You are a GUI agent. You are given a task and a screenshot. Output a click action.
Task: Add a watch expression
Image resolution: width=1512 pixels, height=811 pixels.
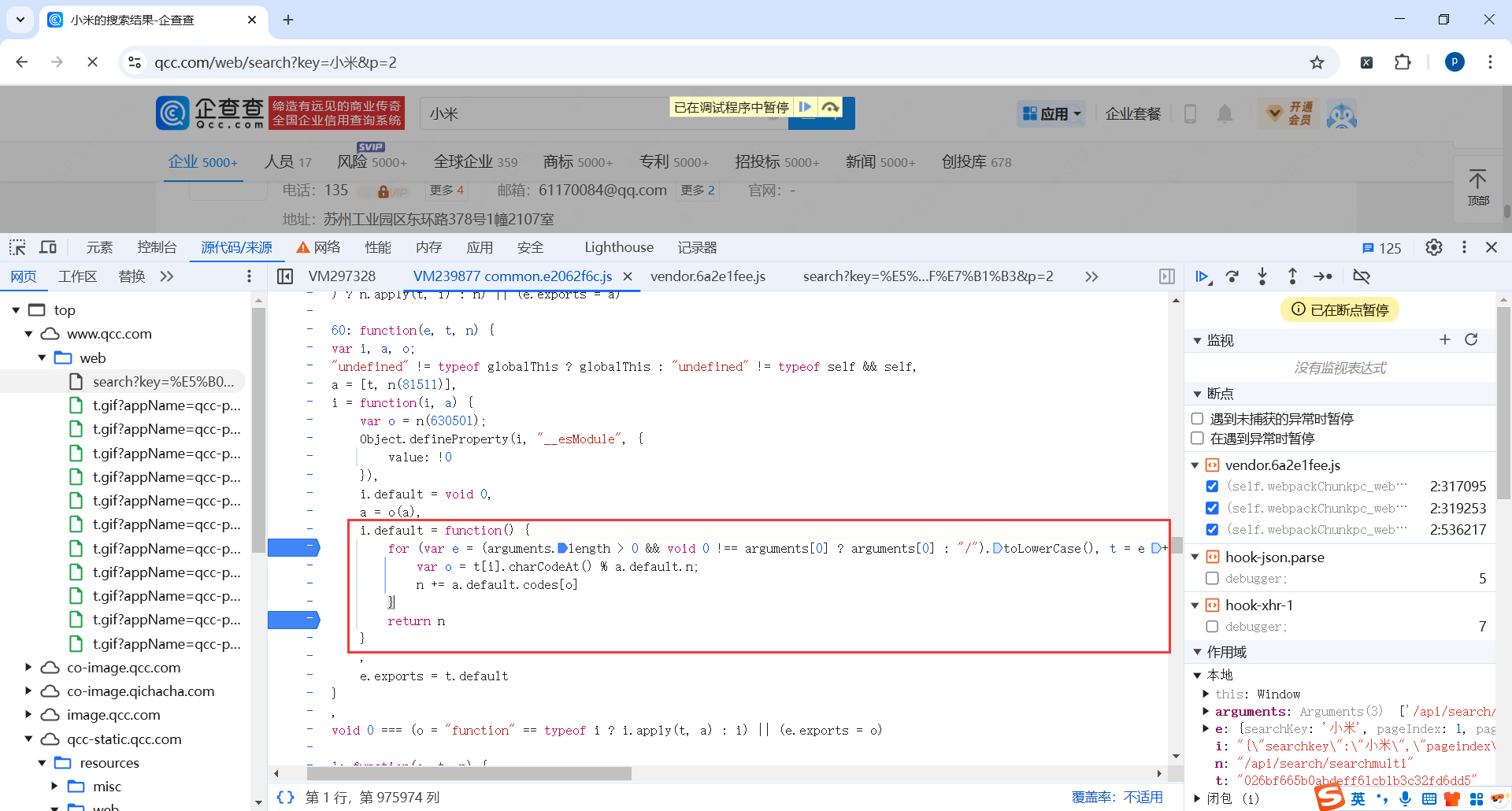pyautogui.click(x=1445, y=339)
